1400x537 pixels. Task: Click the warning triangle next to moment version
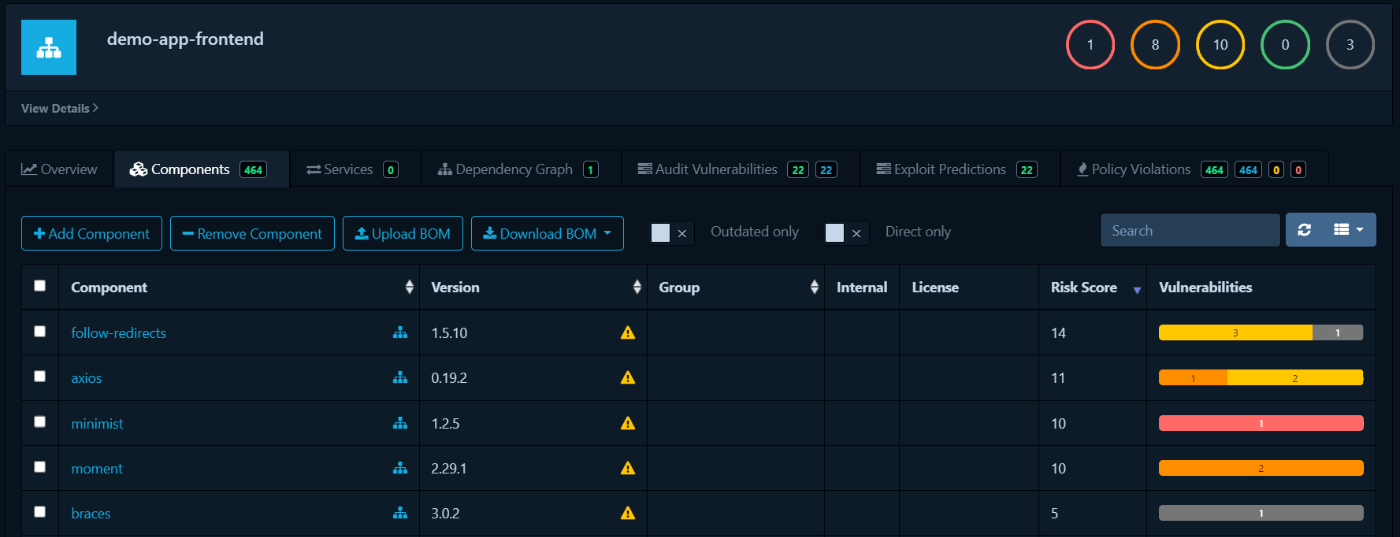pos(628,468)
